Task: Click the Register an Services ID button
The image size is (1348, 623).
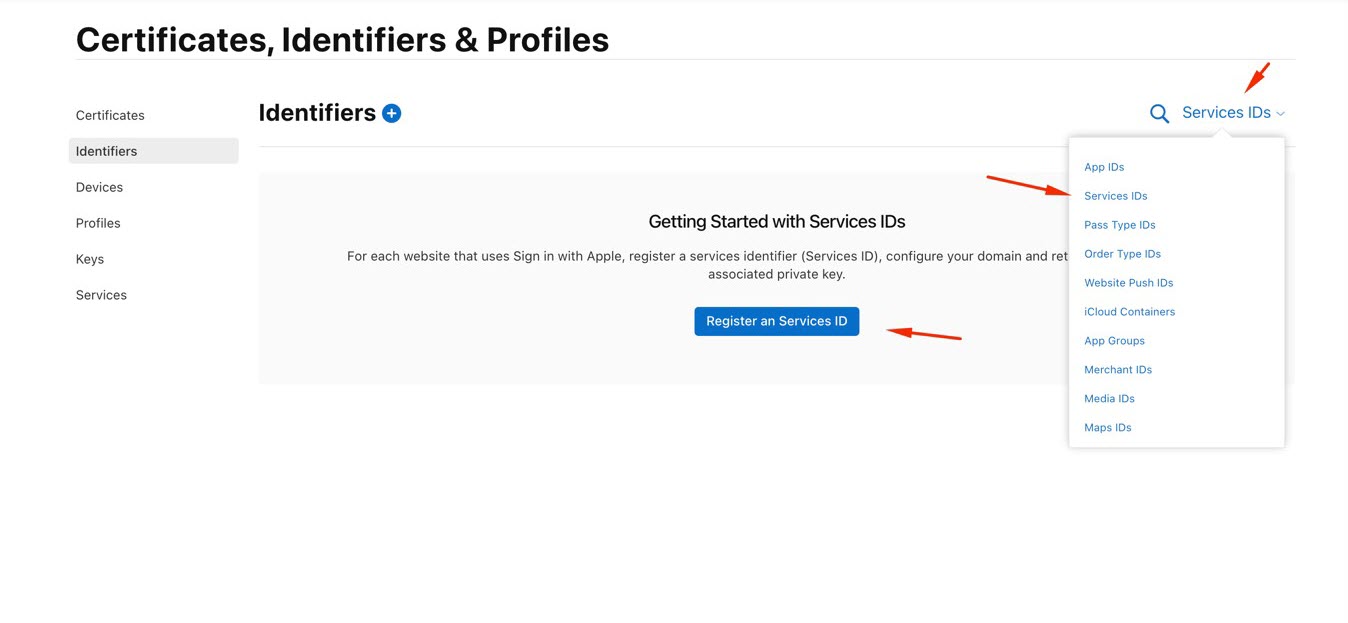Action: (777, 321)
